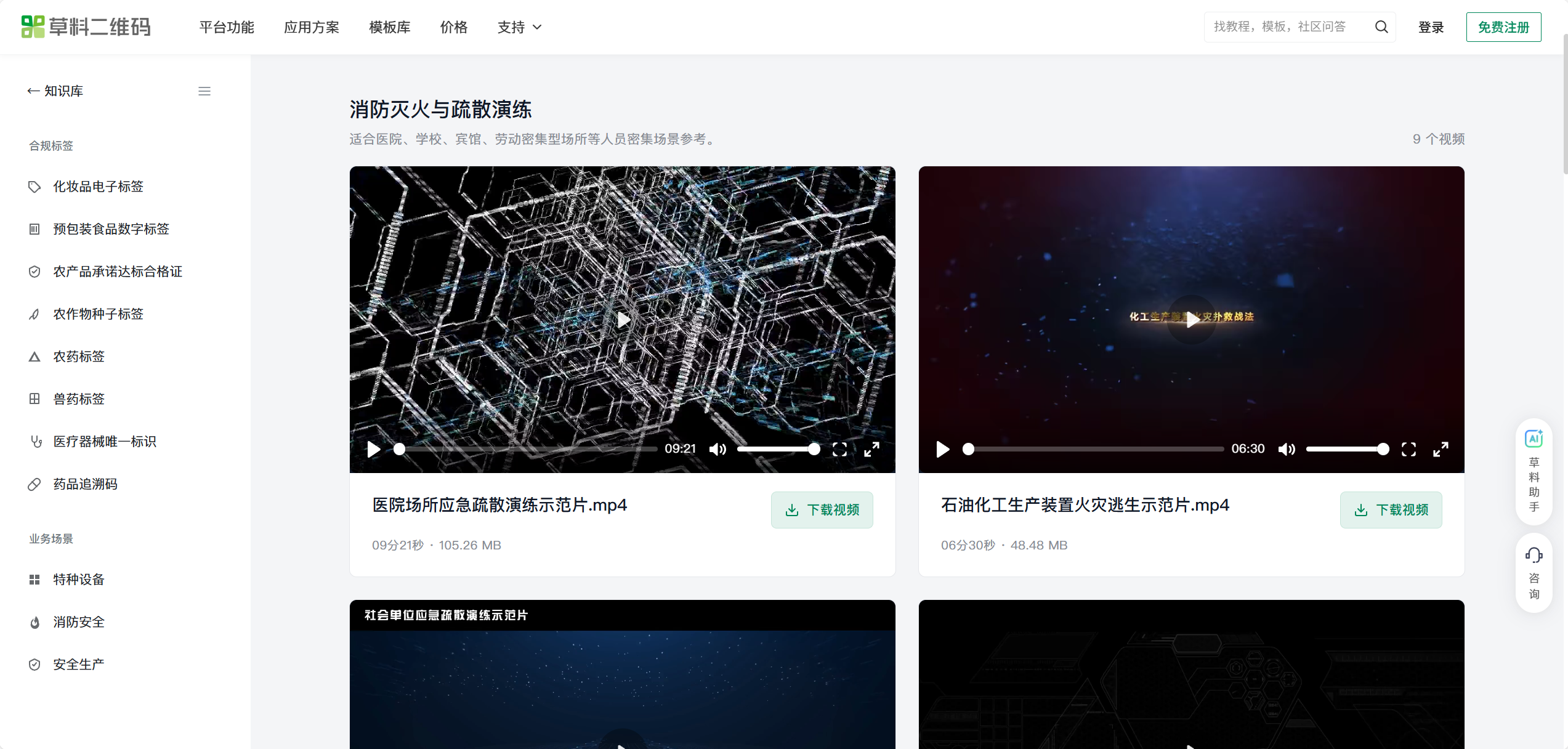This screenshot has height=749, width=1568.
Task: Open 医疗器械唯一标识
Action: click(x=105, y=442)
